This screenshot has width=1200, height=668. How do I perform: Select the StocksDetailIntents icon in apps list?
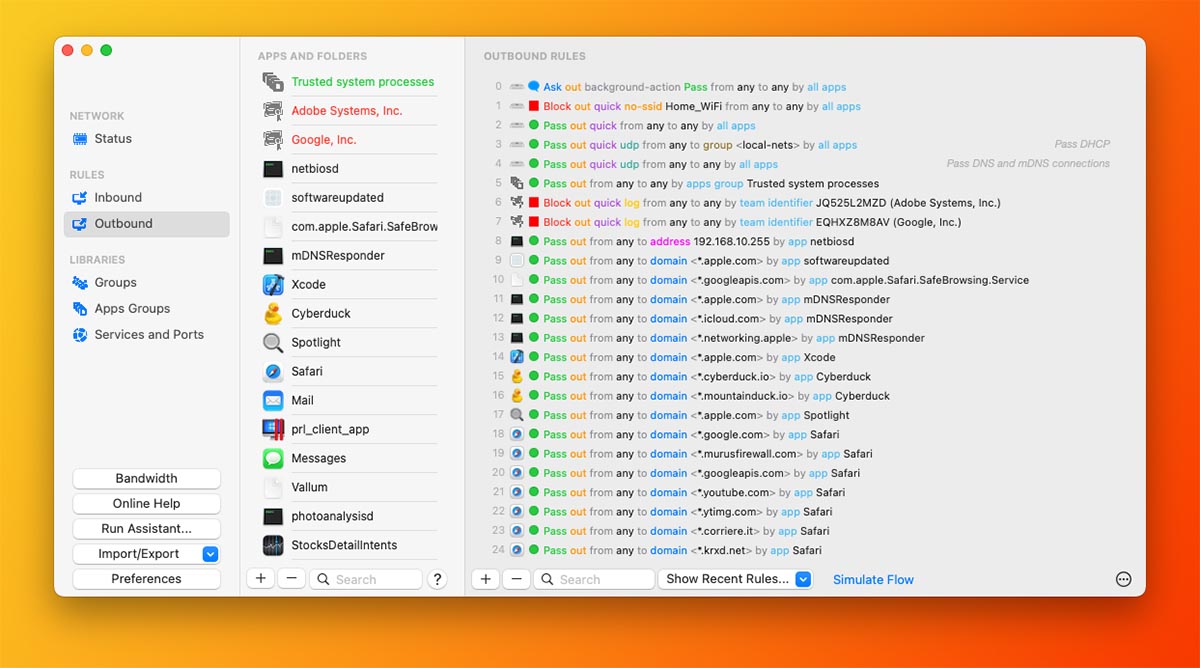pyautogui.click(x=273, y=546)
